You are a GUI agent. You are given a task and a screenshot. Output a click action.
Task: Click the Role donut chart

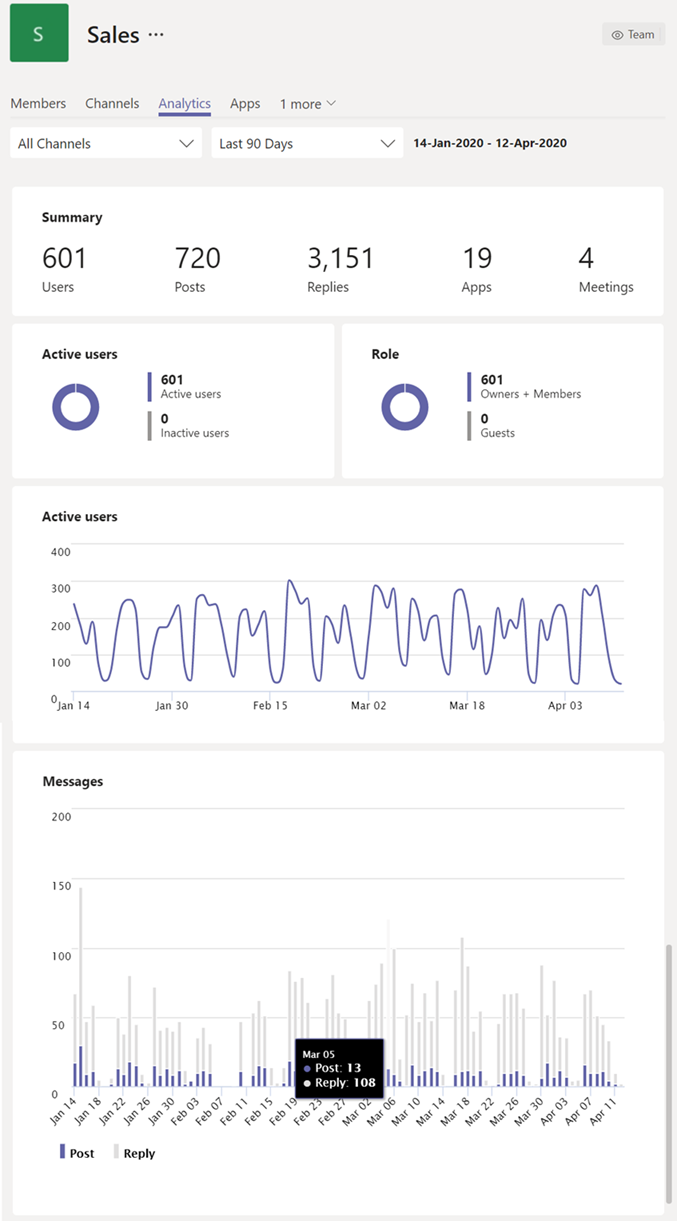[x=405, y=407]
